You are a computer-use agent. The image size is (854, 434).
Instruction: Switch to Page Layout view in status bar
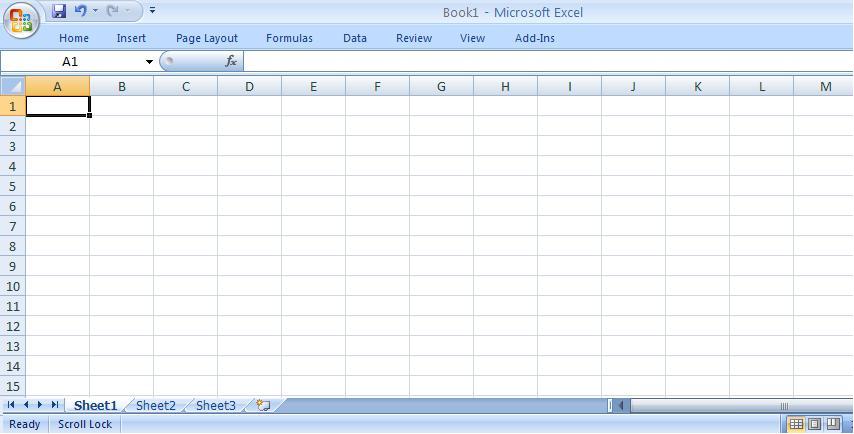coord(815,424)
